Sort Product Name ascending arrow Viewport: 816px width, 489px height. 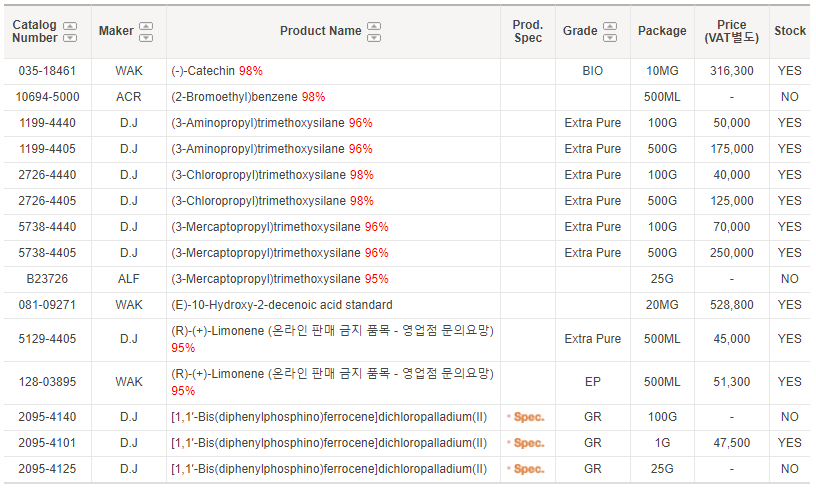pos(374,26)
